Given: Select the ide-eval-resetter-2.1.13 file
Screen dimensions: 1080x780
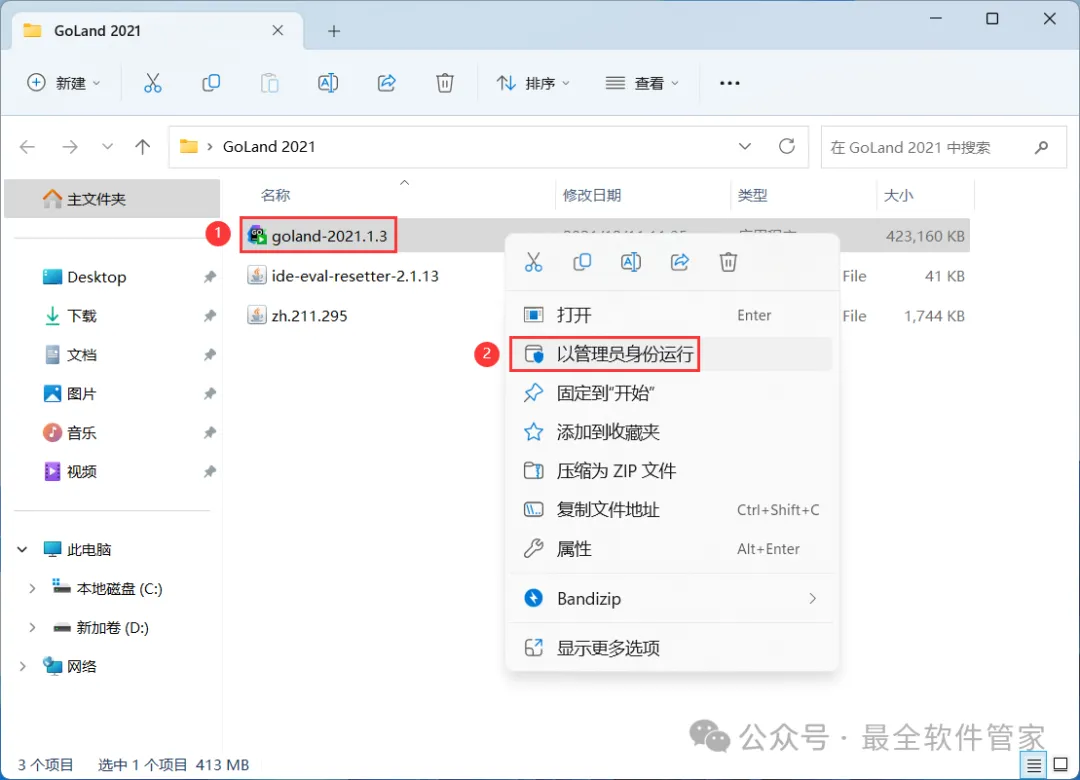Looking at the screenshot, I should coord(343,276).
